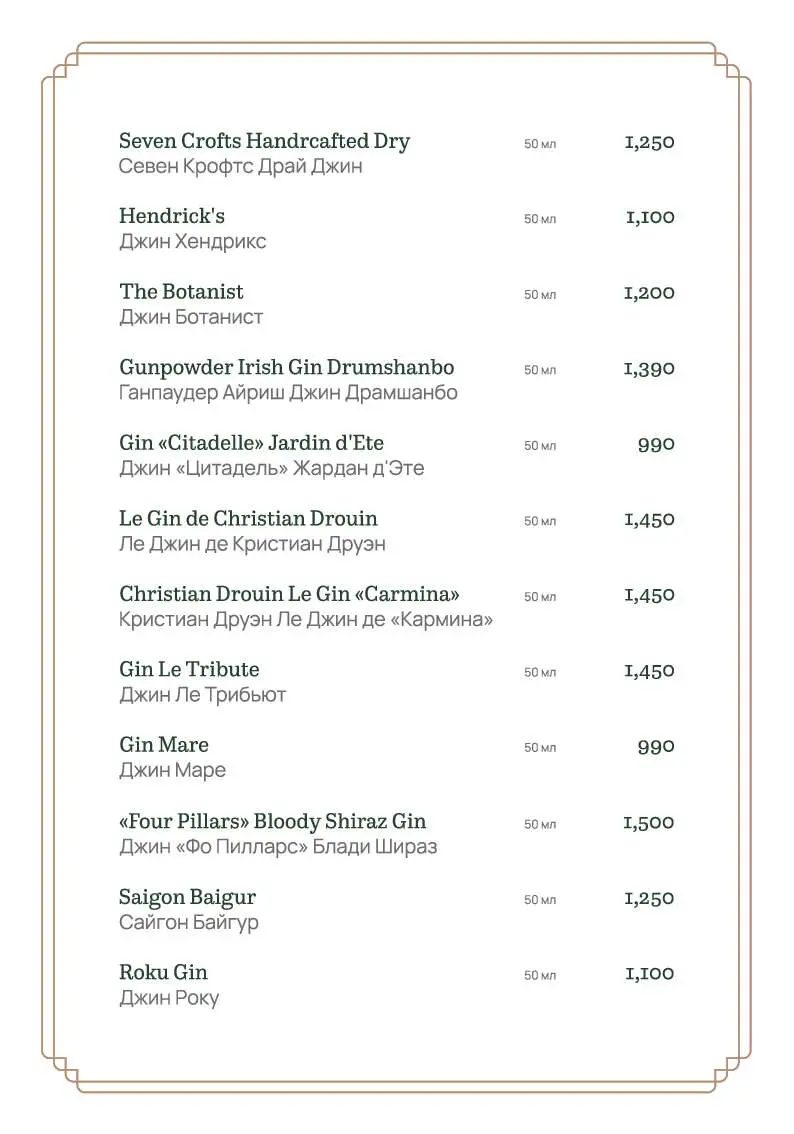This screenshot has height=1134, width=794.
Task: Select Christian Drouin Le Gin Carmina
Action: pyautogui.click(x=289, y=594)
